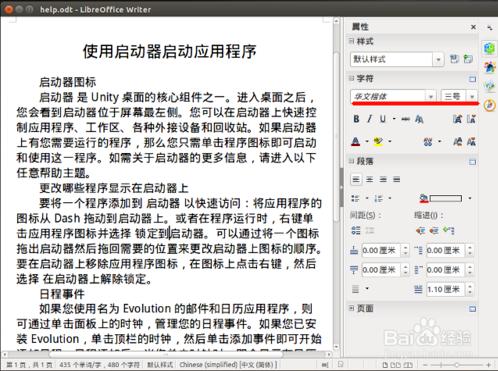
Task: Open the font color dropdown arrow
Action: pos(367,142)
